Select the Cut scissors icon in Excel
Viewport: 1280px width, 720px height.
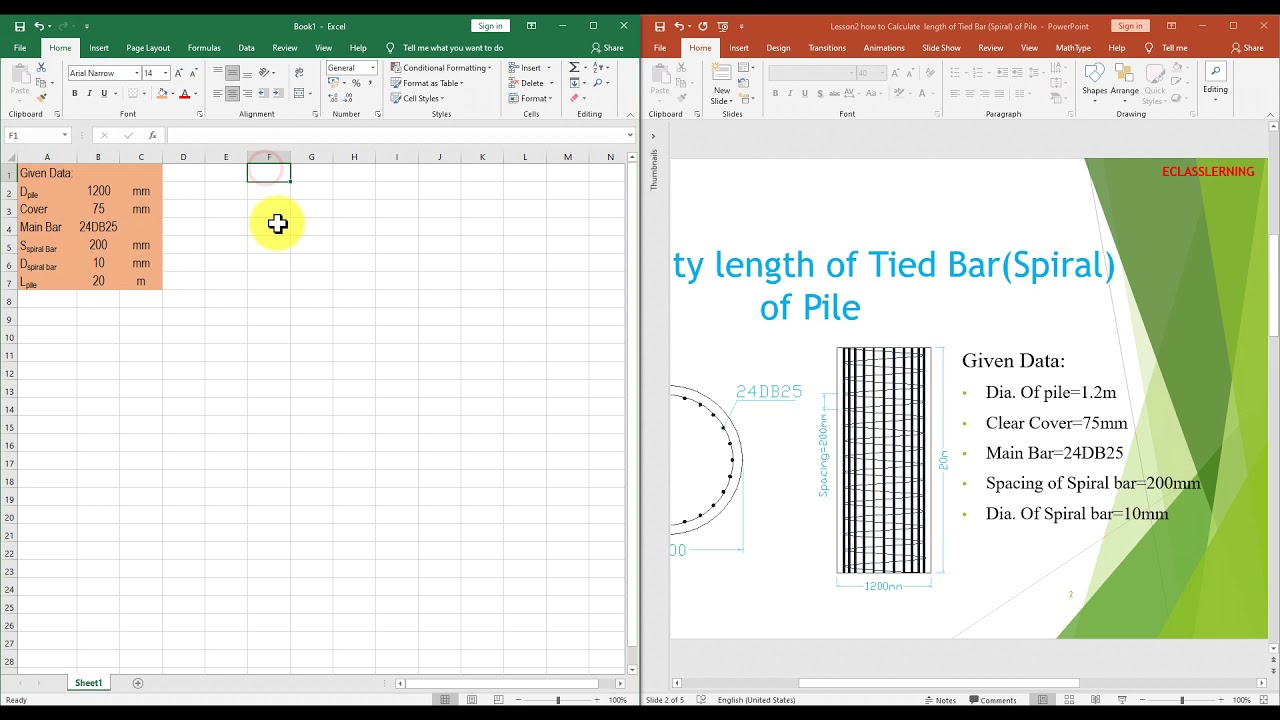(41, 67)
